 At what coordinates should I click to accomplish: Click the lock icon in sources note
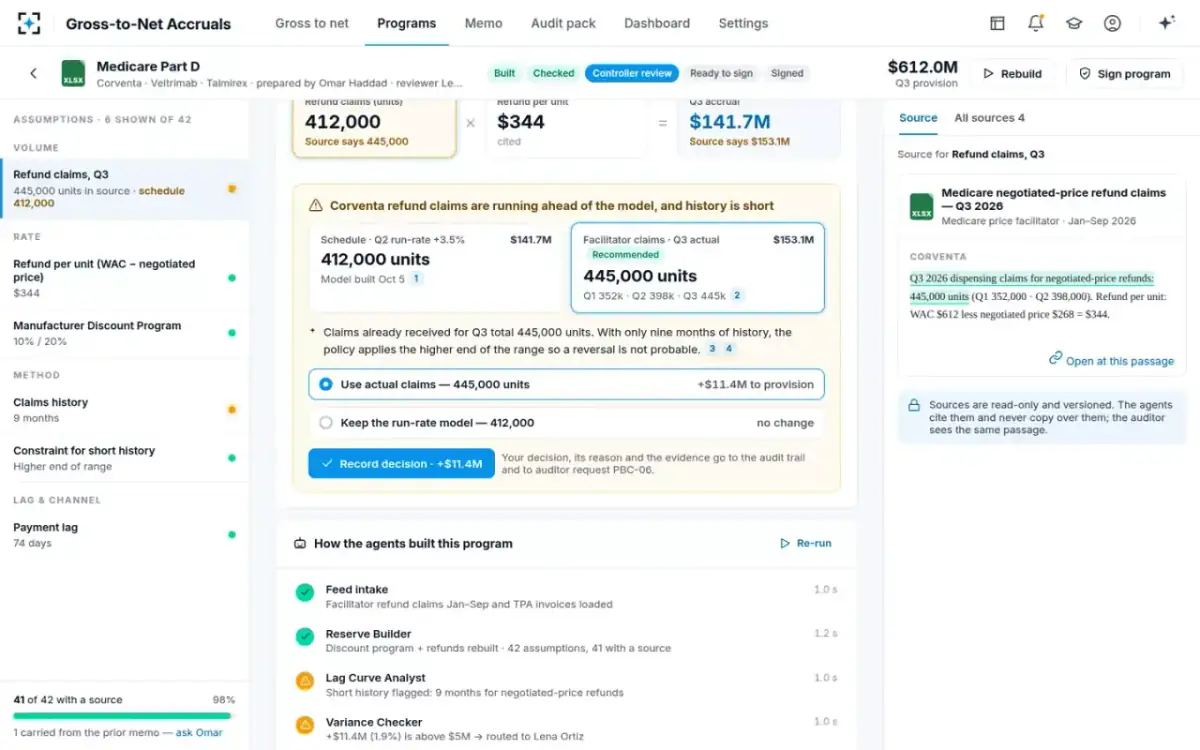tap(913, 406)
